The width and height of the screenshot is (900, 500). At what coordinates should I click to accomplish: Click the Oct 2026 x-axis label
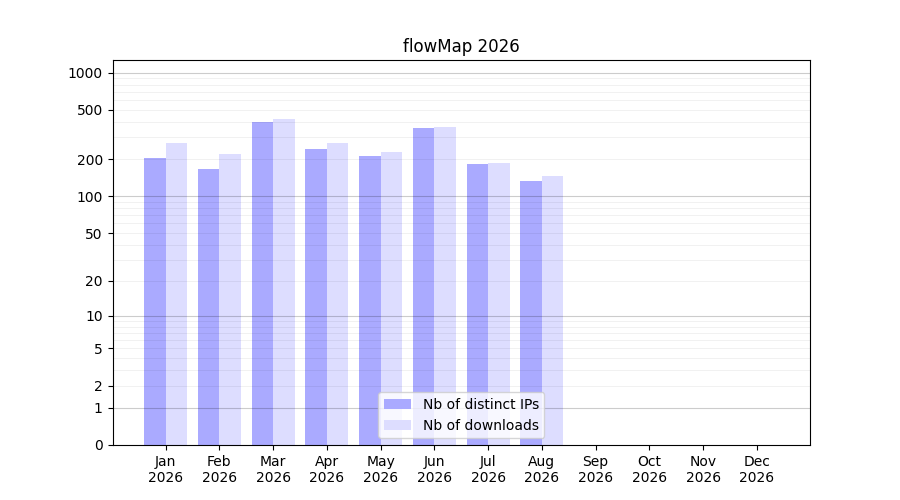(x=649, y=469)
